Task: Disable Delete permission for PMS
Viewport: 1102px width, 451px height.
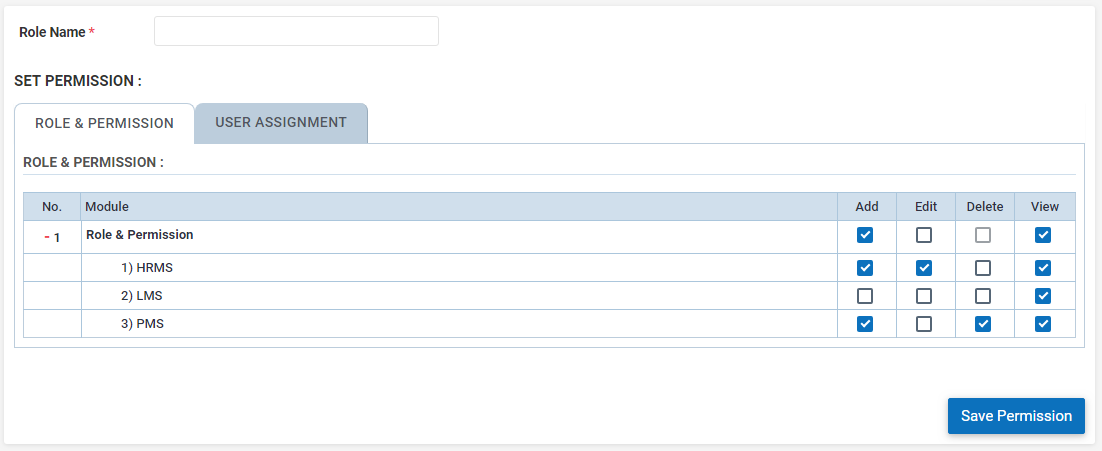Action: [x=983, y=324]
